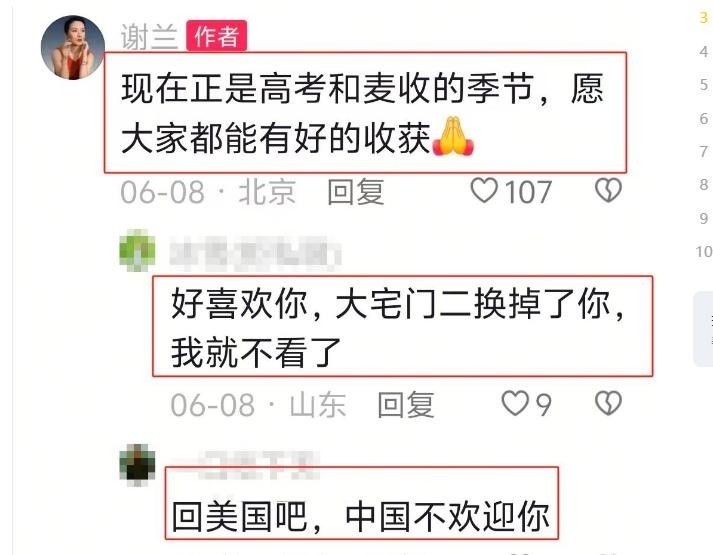Click the red 作者 author badge
The image size is (713, 555).
[216, 36]
